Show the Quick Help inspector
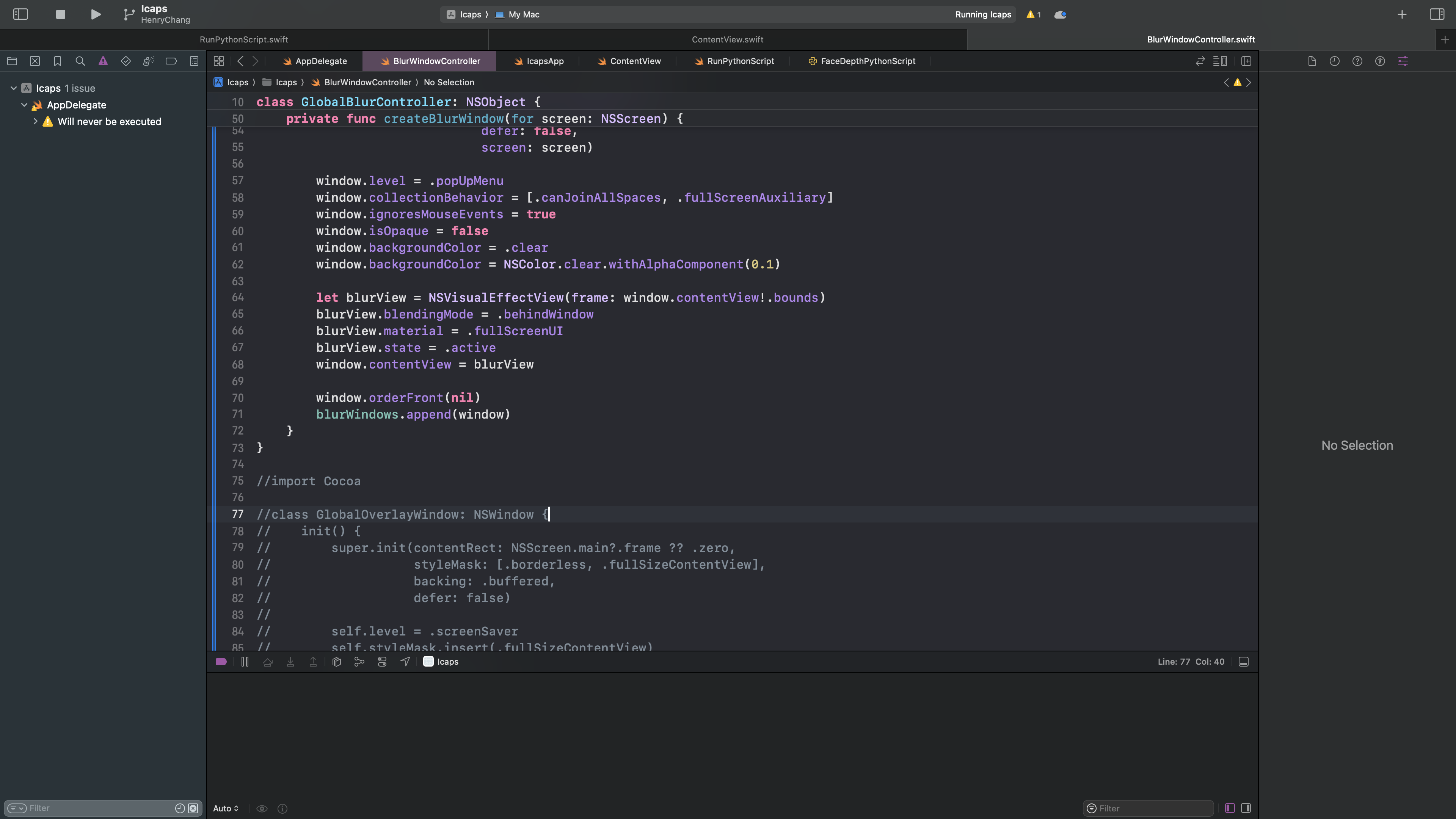This screenshot has width=1456, height=819. coord(1357,61)
